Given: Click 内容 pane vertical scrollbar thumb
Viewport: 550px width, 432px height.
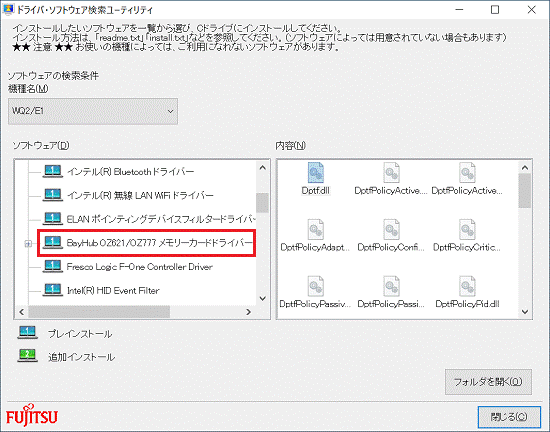Looking at the screenshot, I should (525, 191).
